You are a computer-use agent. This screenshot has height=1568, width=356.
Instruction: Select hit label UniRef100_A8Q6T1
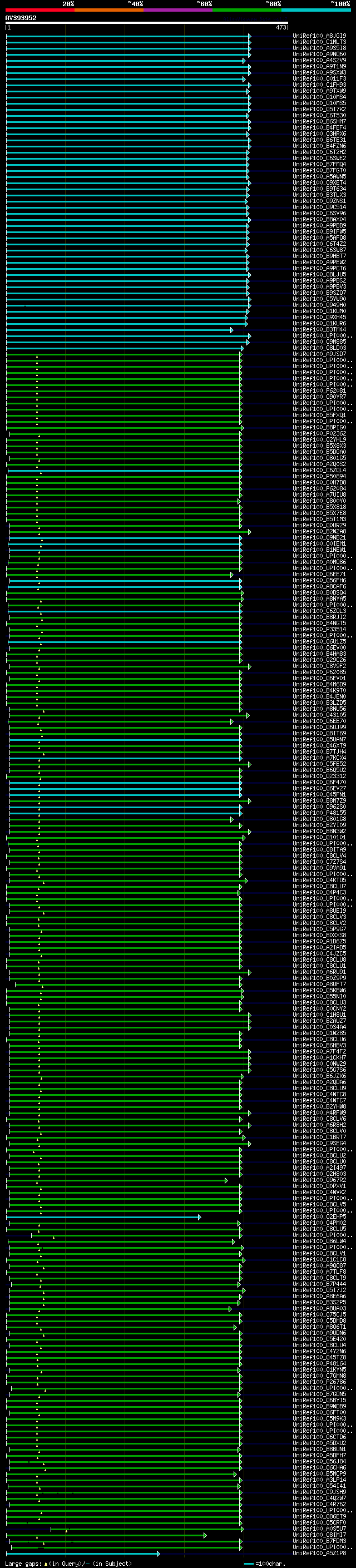(319, 1327)
